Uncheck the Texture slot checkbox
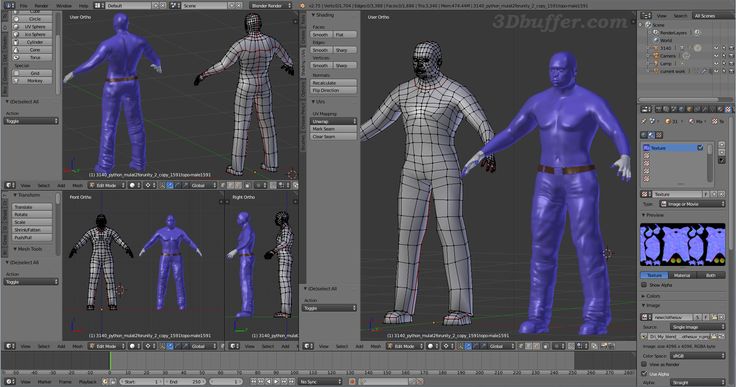This screenshot has width=736, height=387. click(x=700, y=147)
